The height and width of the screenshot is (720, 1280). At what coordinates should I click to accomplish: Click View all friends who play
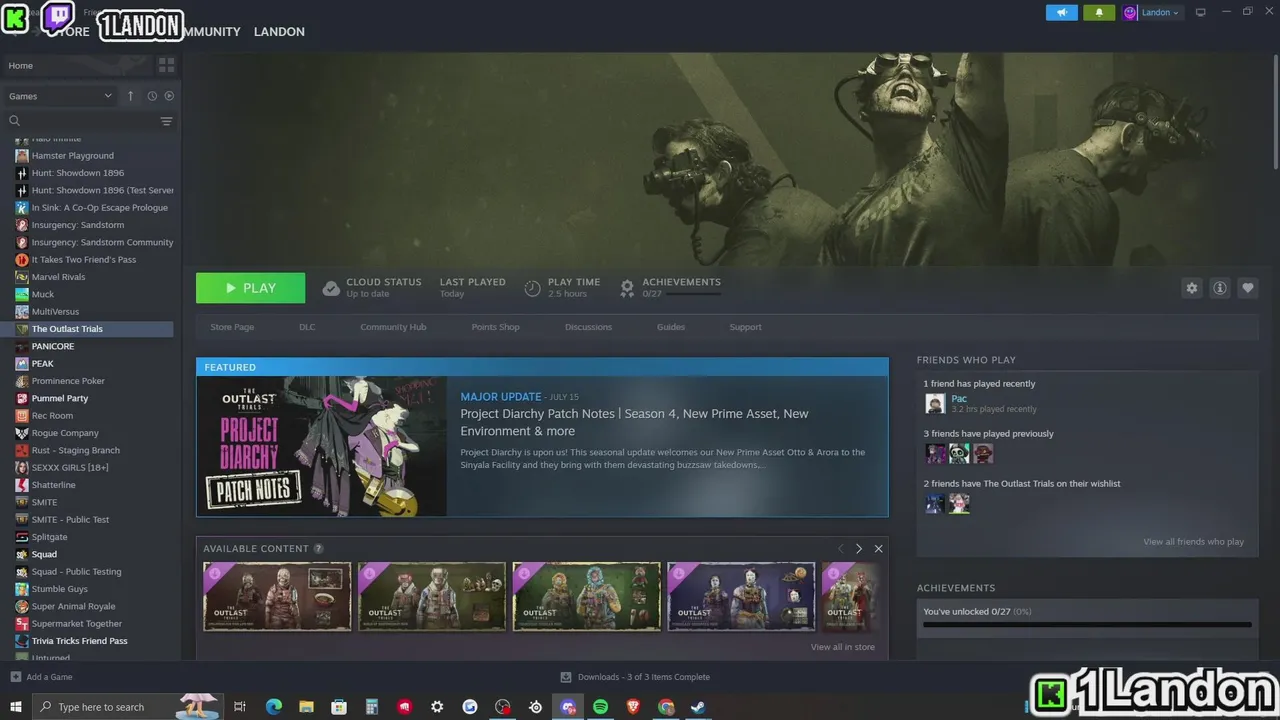tap(1193, 542)
